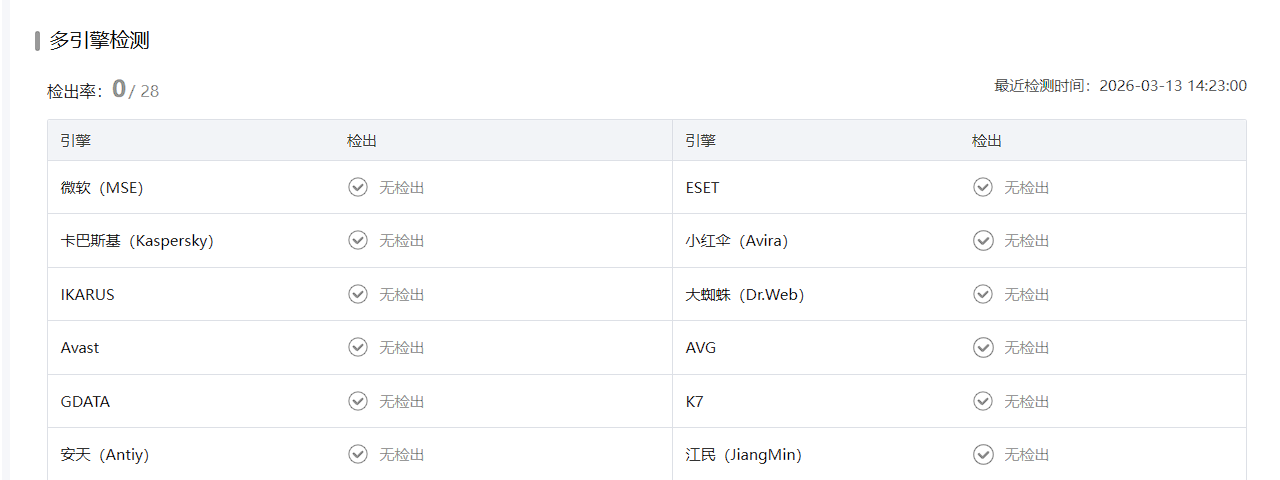
Task: Click the left 引擎 column header
Action: click(75, 141)
